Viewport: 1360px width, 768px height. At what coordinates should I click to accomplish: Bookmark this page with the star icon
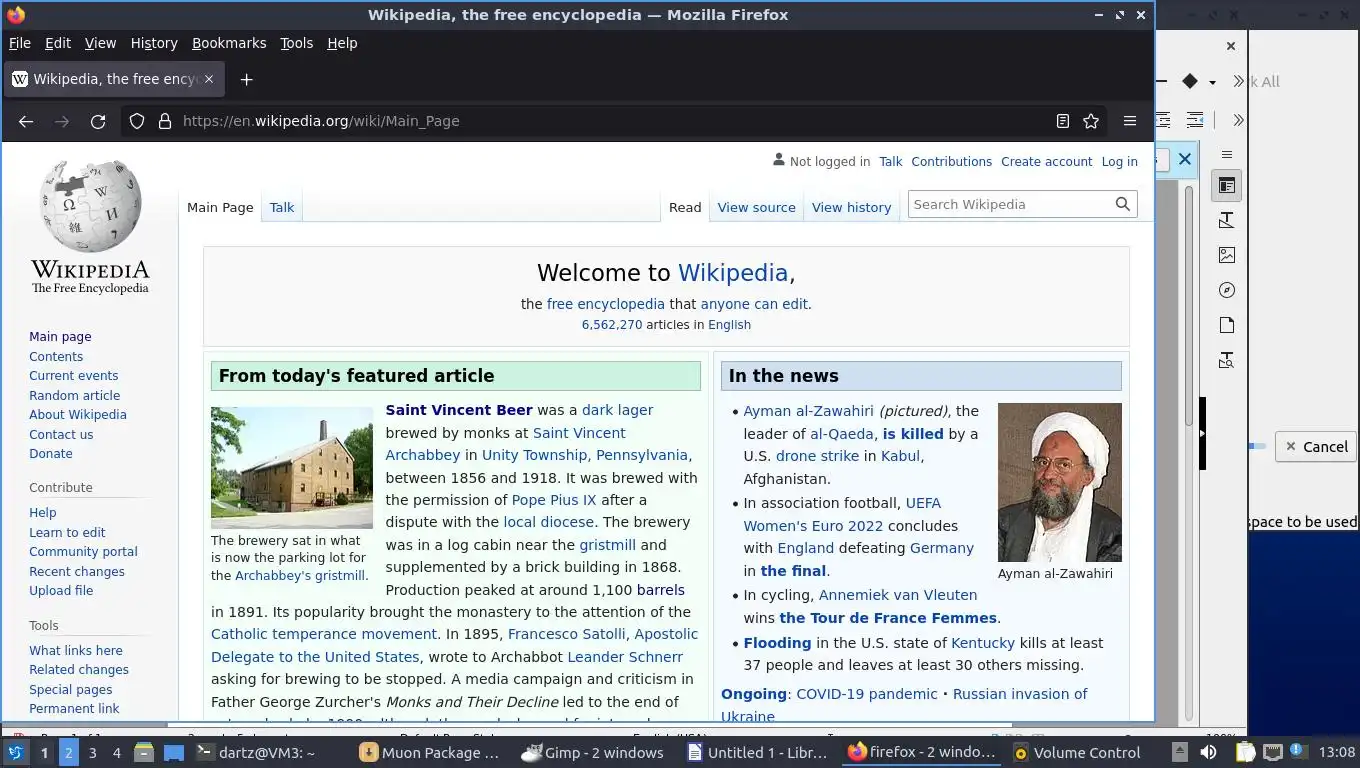1091,121
